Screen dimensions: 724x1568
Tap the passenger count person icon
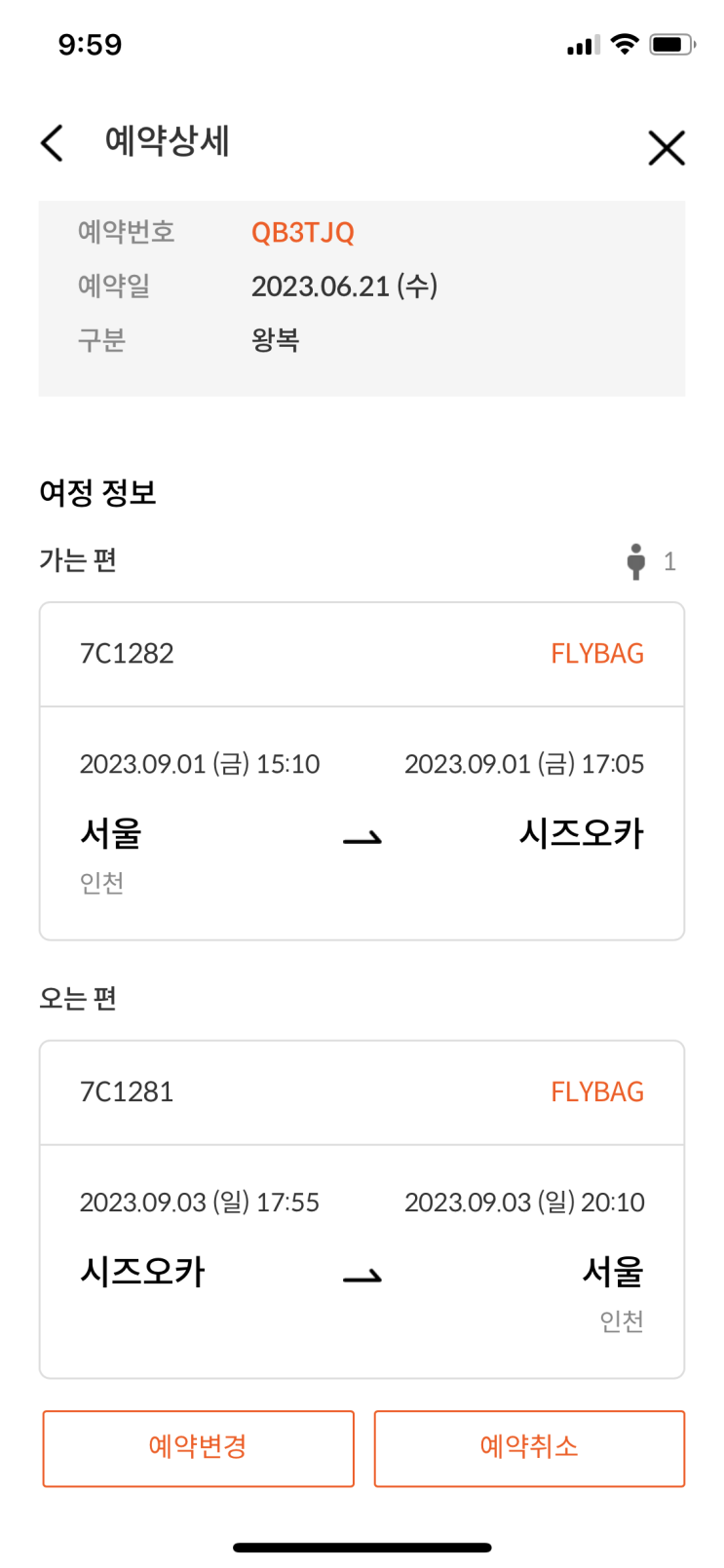(636, 561)
